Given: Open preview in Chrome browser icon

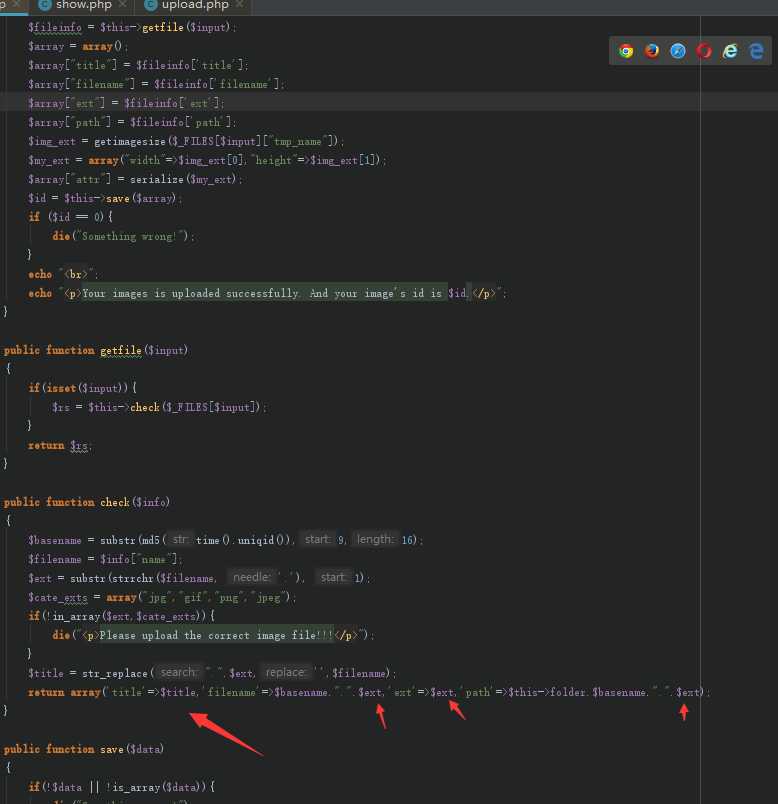Looking at the screenshot, I should pos(626,51).
